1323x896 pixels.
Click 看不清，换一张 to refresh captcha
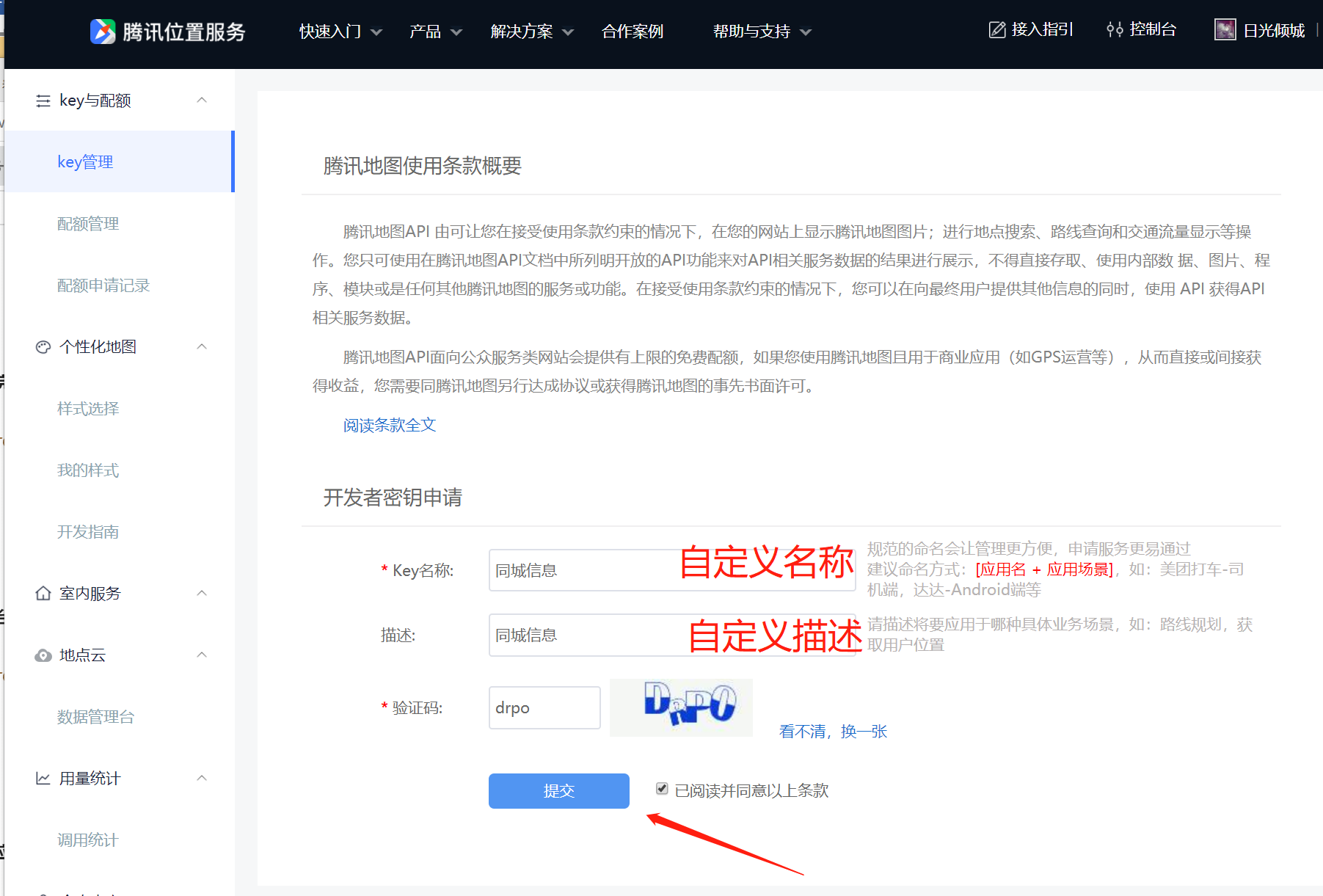point(834,732)
